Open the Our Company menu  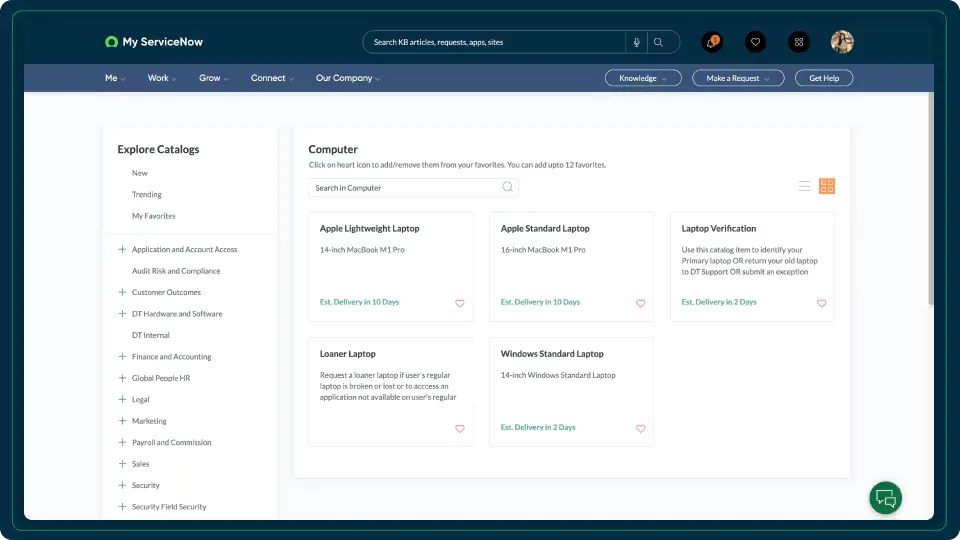click(348, 78)
